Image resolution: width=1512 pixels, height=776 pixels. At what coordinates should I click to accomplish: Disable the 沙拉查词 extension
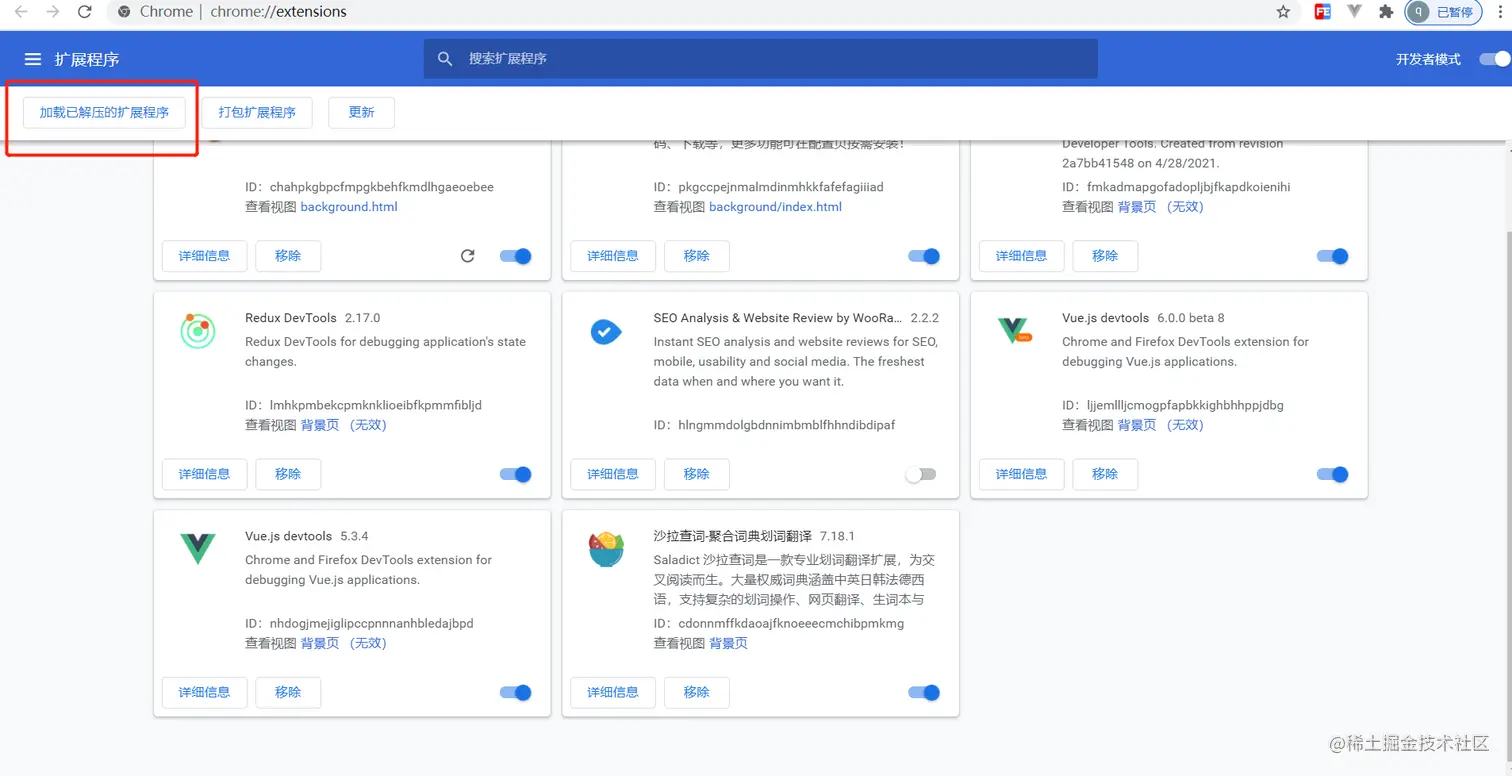click(924, 692)
